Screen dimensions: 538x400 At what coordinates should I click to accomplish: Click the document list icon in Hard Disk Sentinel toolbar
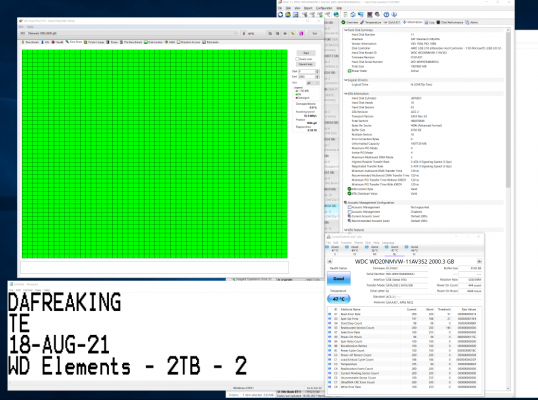click(x=345, y=14)
